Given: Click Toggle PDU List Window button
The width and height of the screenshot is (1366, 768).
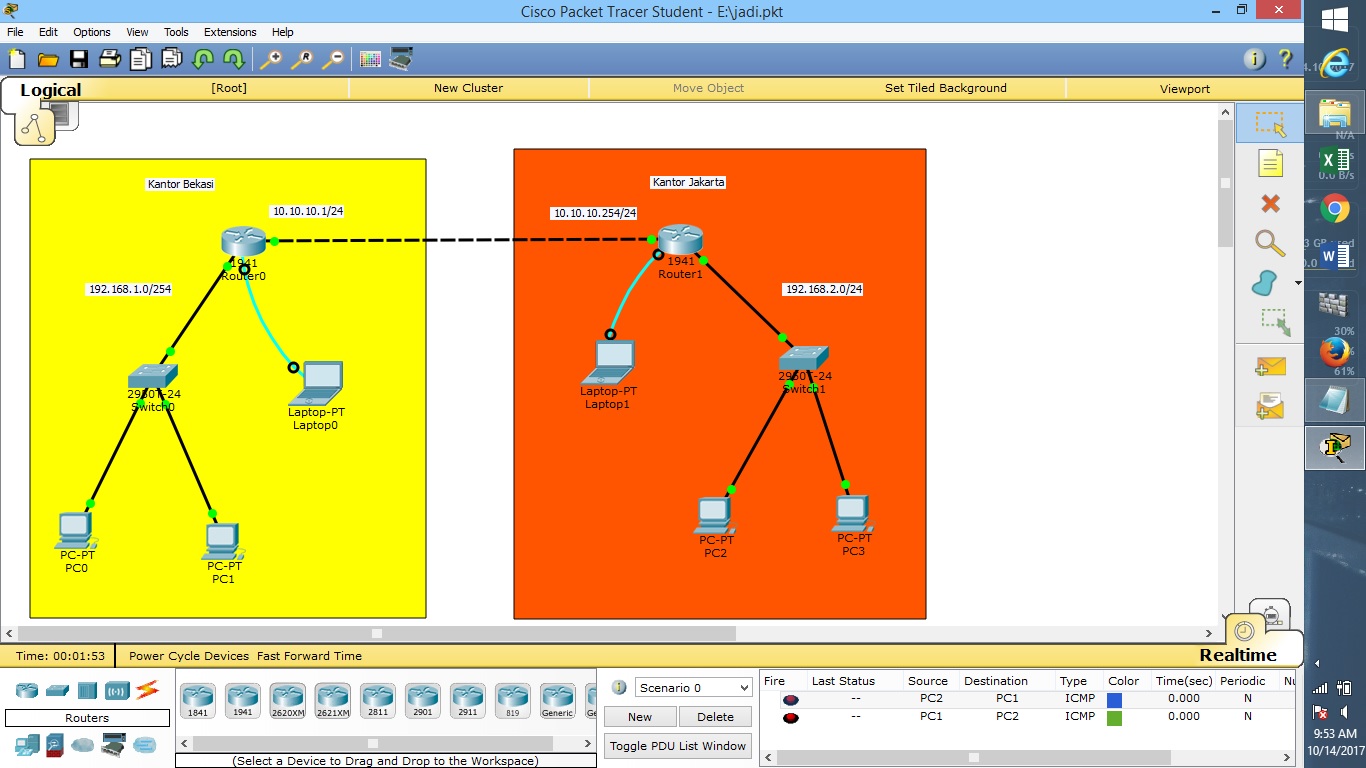Looking at the screenshot, I should pyautogui.click(x=678, y=745).
